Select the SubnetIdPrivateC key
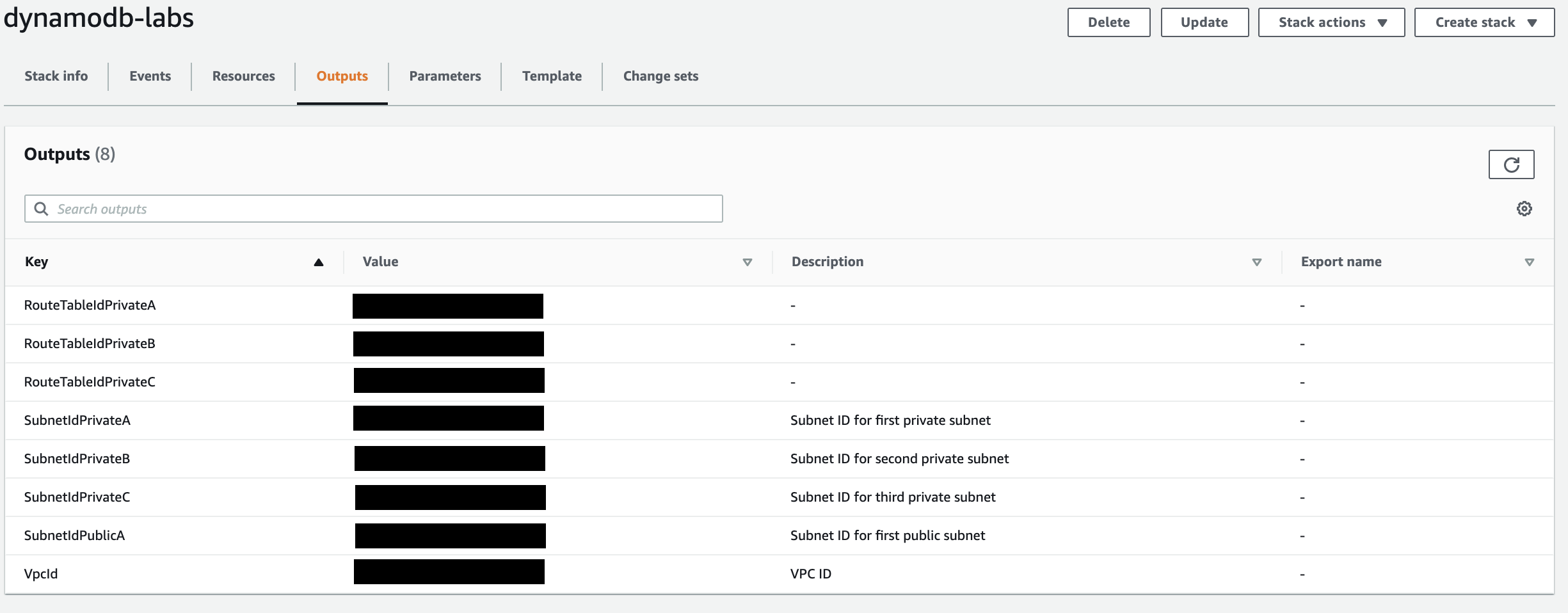This screenshot has width=1568, height=613. click(77, 497)
